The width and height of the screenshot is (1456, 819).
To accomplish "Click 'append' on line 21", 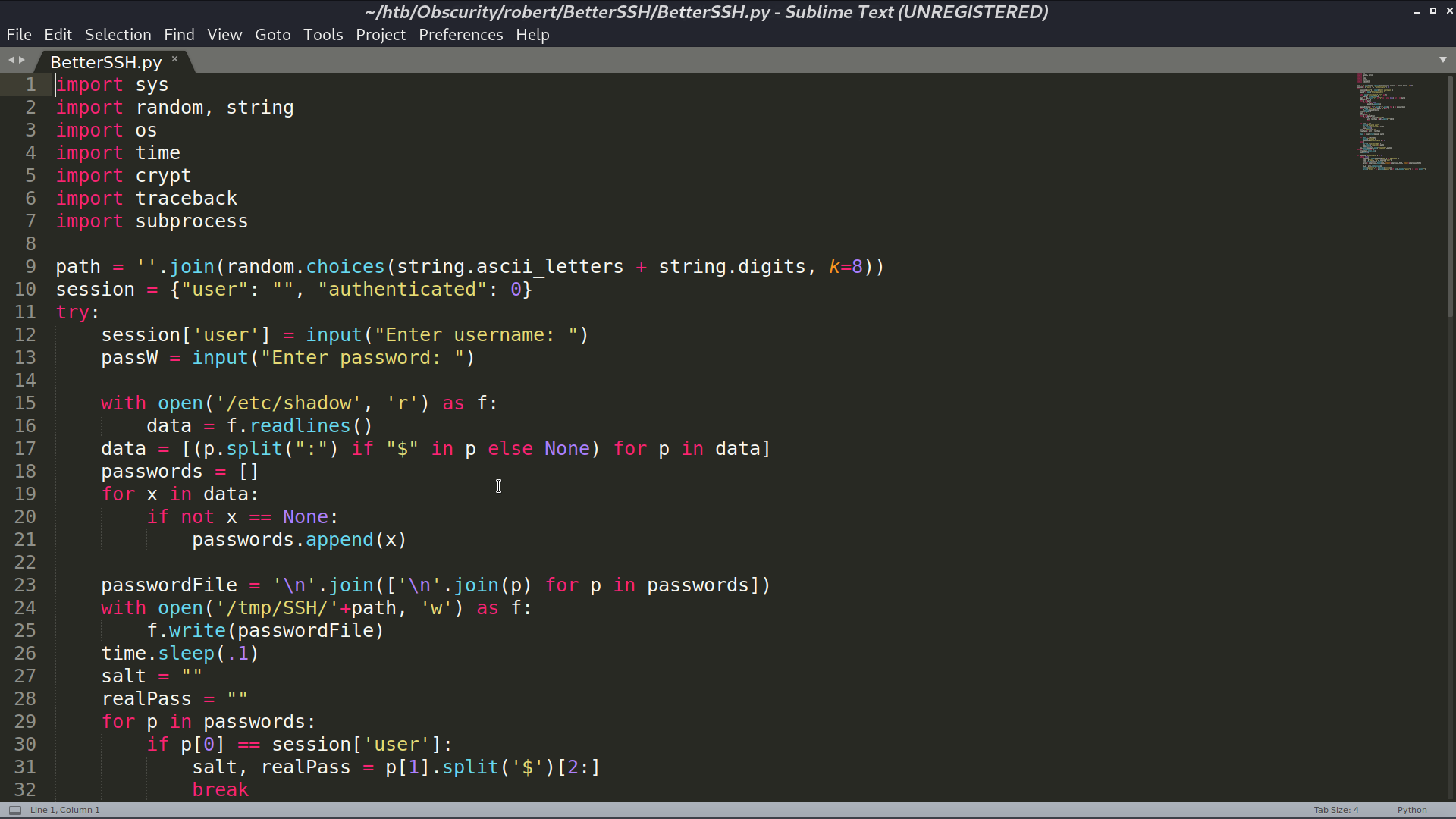I will point(340,540).
